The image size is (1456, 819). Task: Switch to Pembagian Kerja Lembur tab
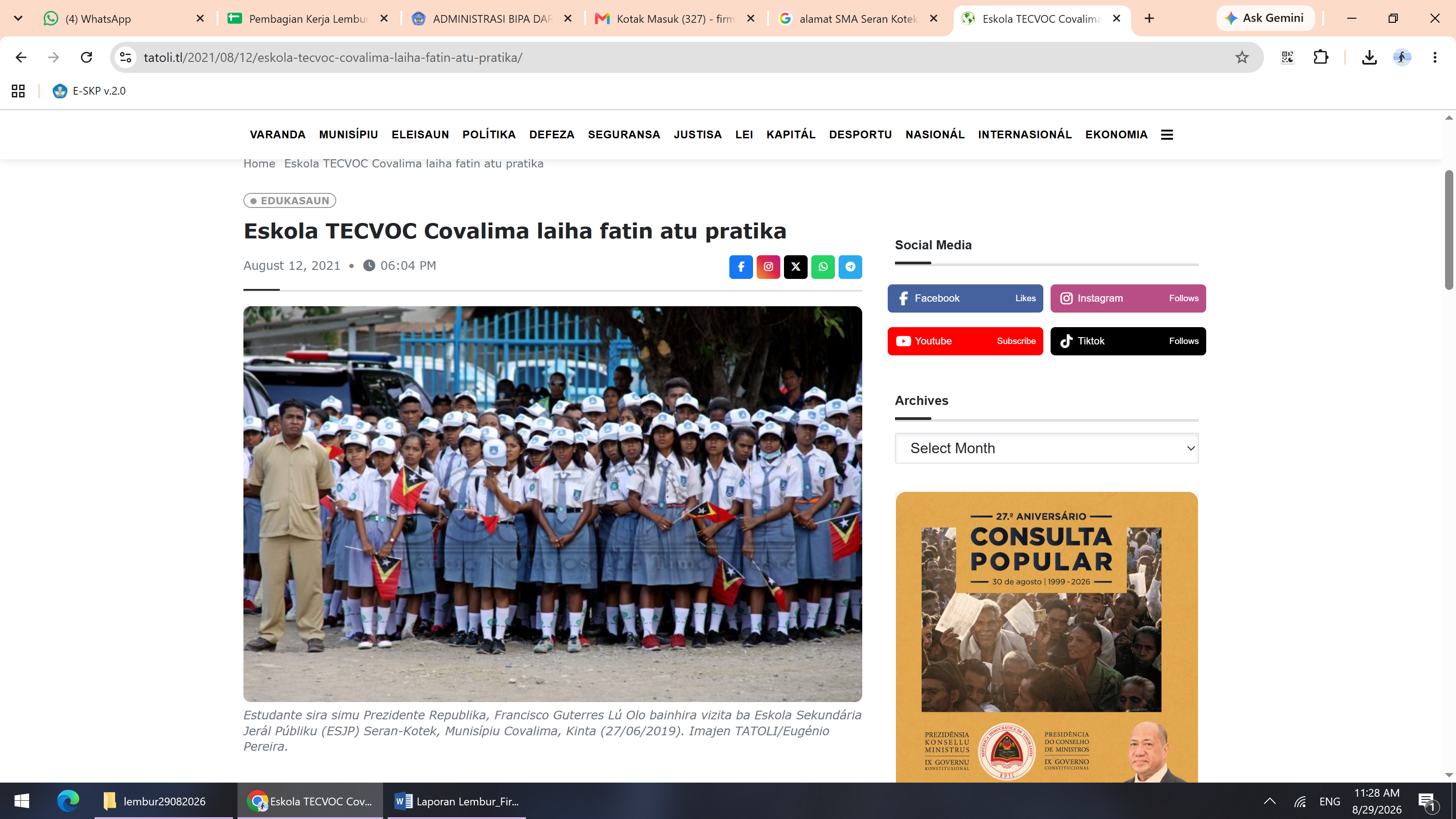(308, 19)
